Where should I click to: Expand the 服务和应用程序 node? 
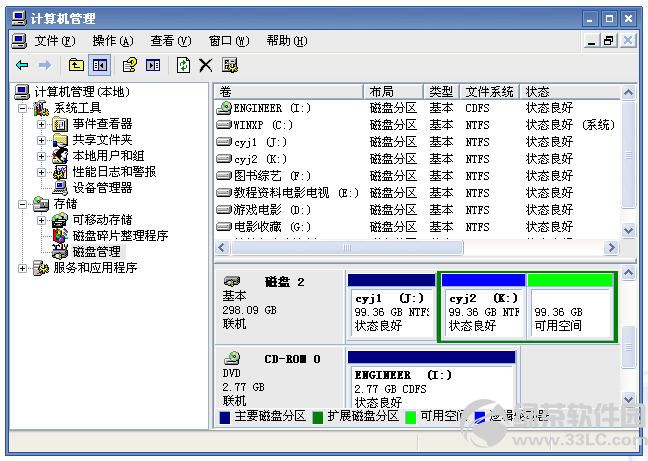click(23, 268)
